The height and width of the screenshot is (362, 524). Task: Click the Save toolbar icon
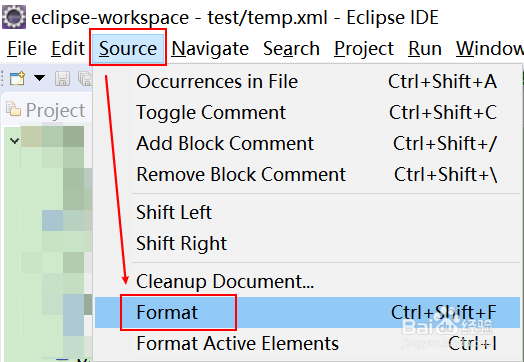point(62,78)
